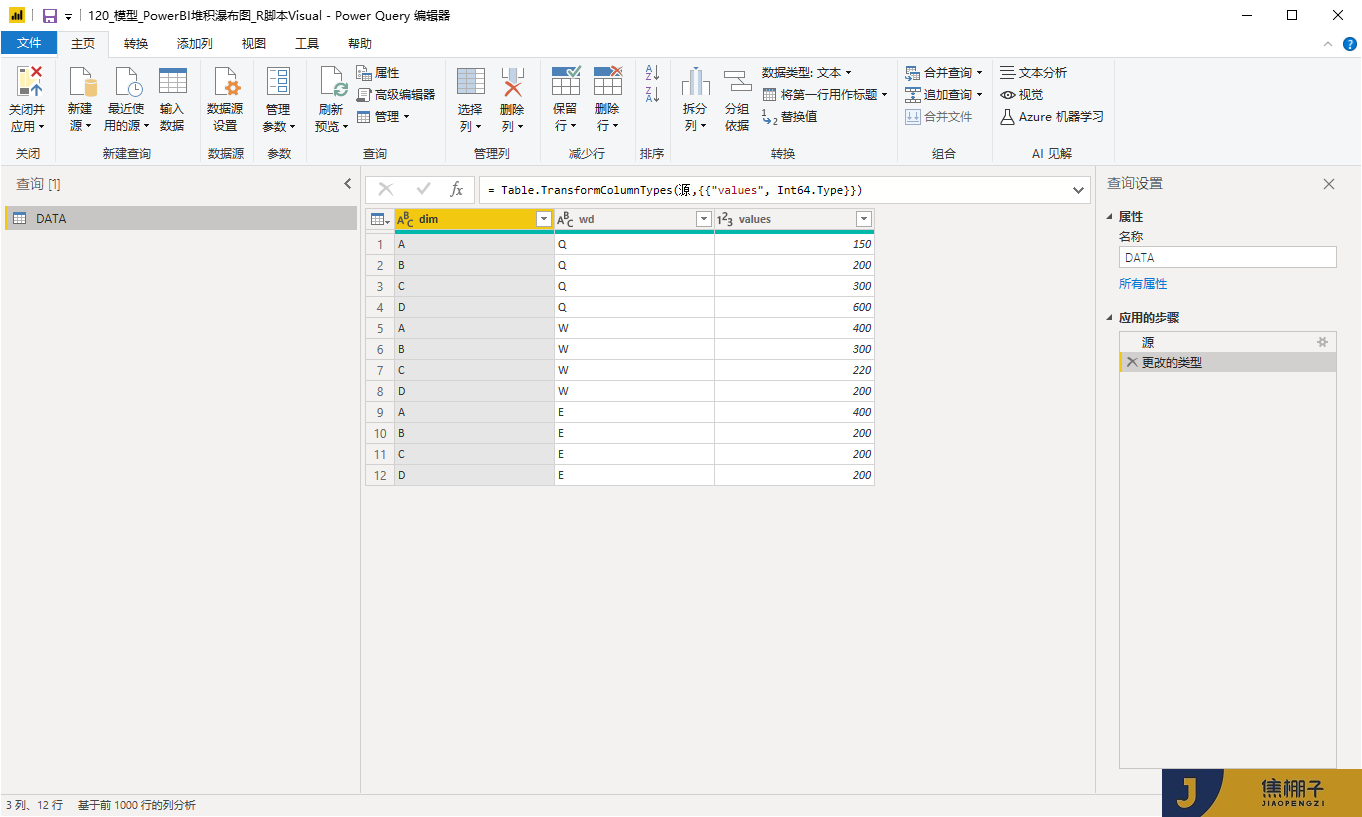1362x817 pixels.
Task: Click the values column type icon
Action: coord(726,219)
